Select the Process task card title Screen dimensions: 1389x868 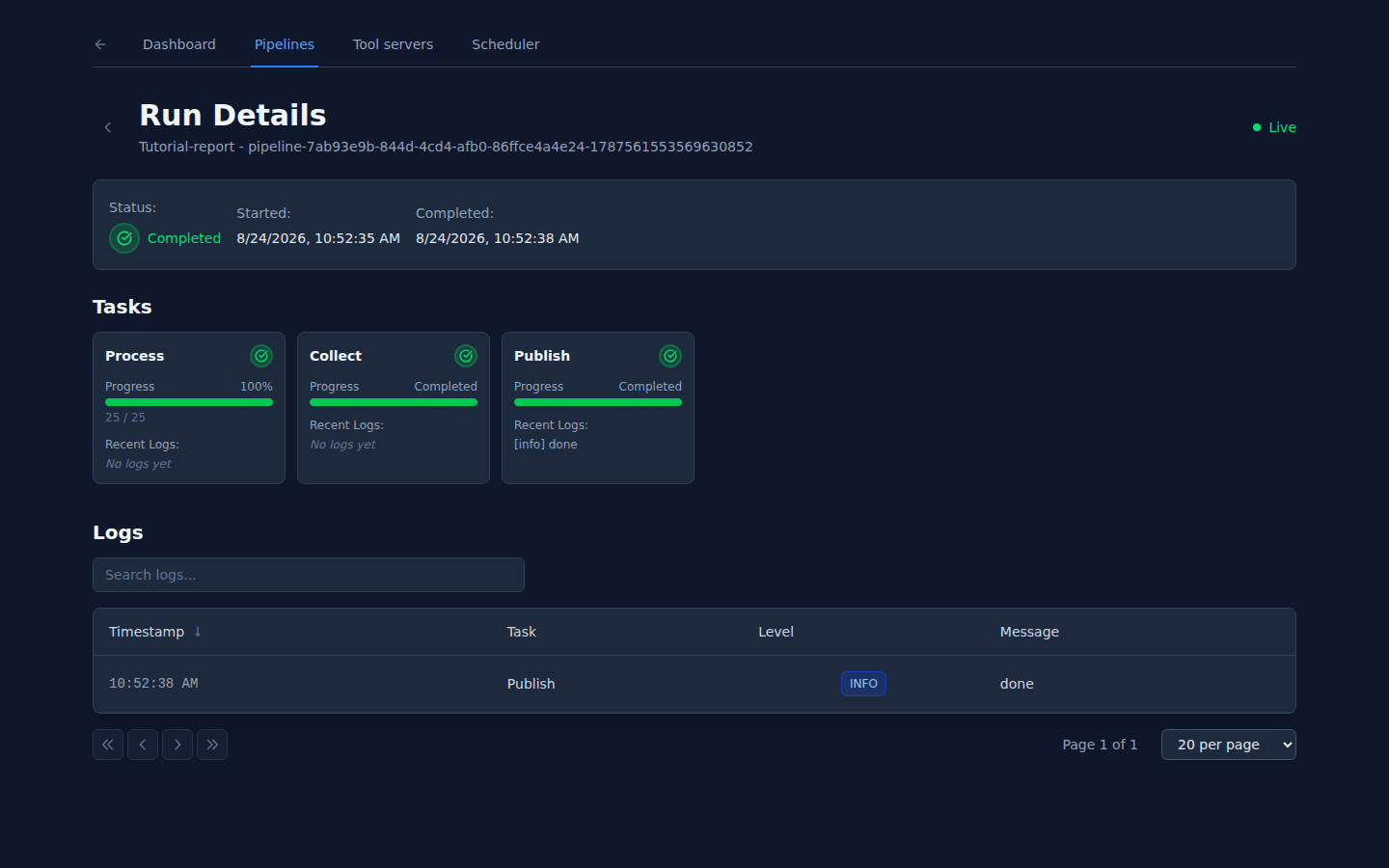135,356
